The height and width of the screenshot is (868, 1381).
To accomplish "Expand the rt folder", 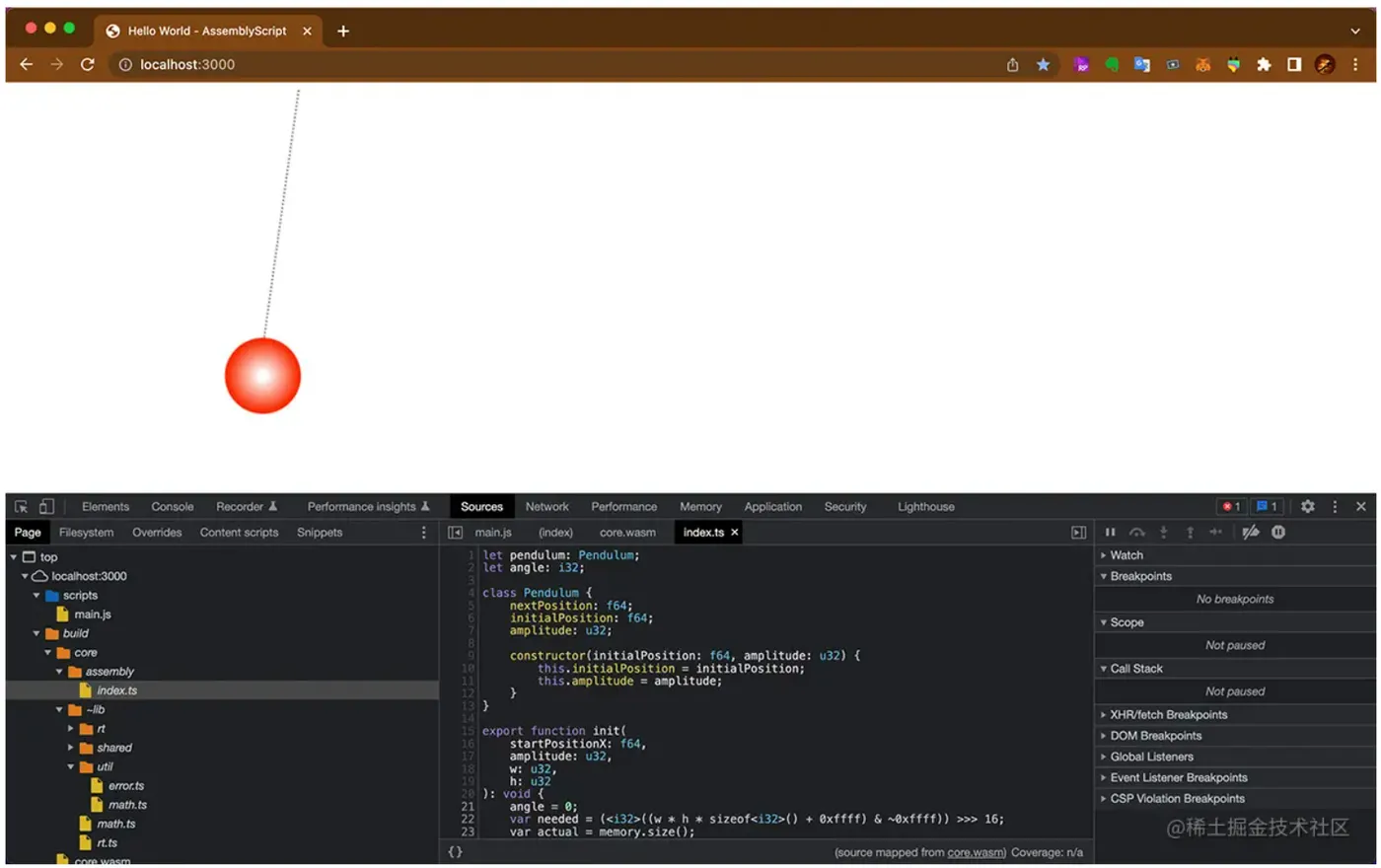I will click(70, 729).
